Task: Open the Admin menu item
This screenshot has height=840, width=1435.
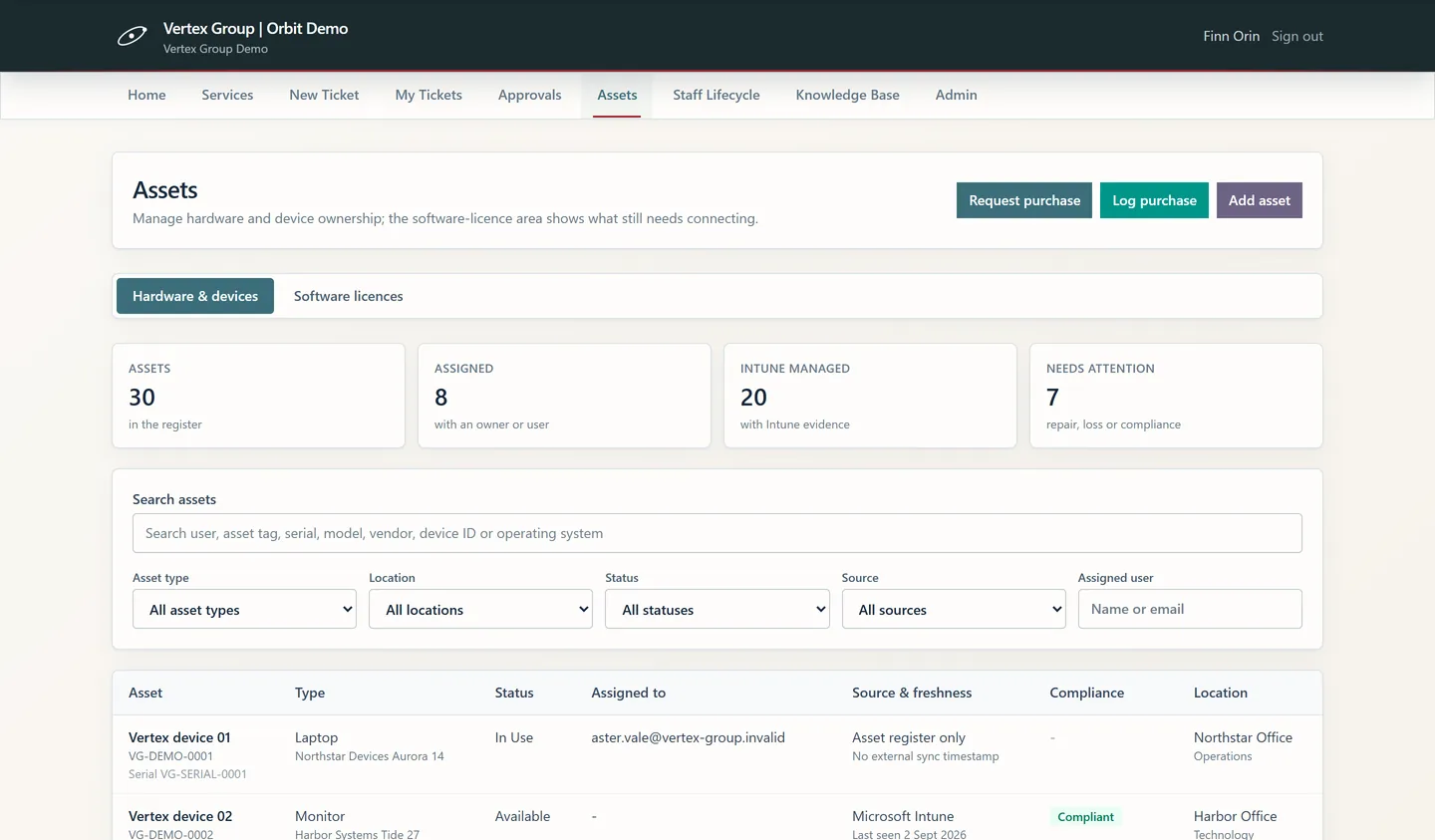Action: (x=956, y=95)
